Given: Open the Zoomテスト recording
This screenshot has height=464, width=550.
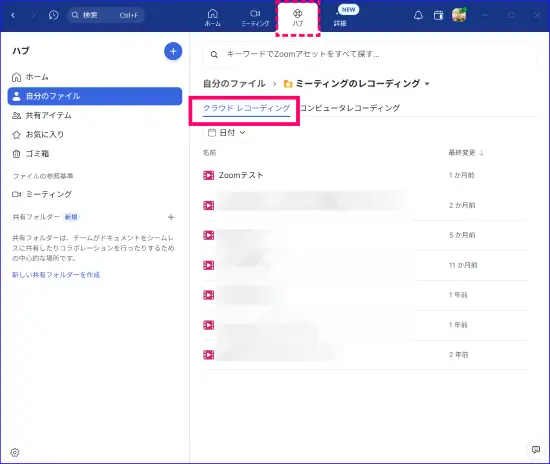Looking at the screenshot, I should pos(241,175).
